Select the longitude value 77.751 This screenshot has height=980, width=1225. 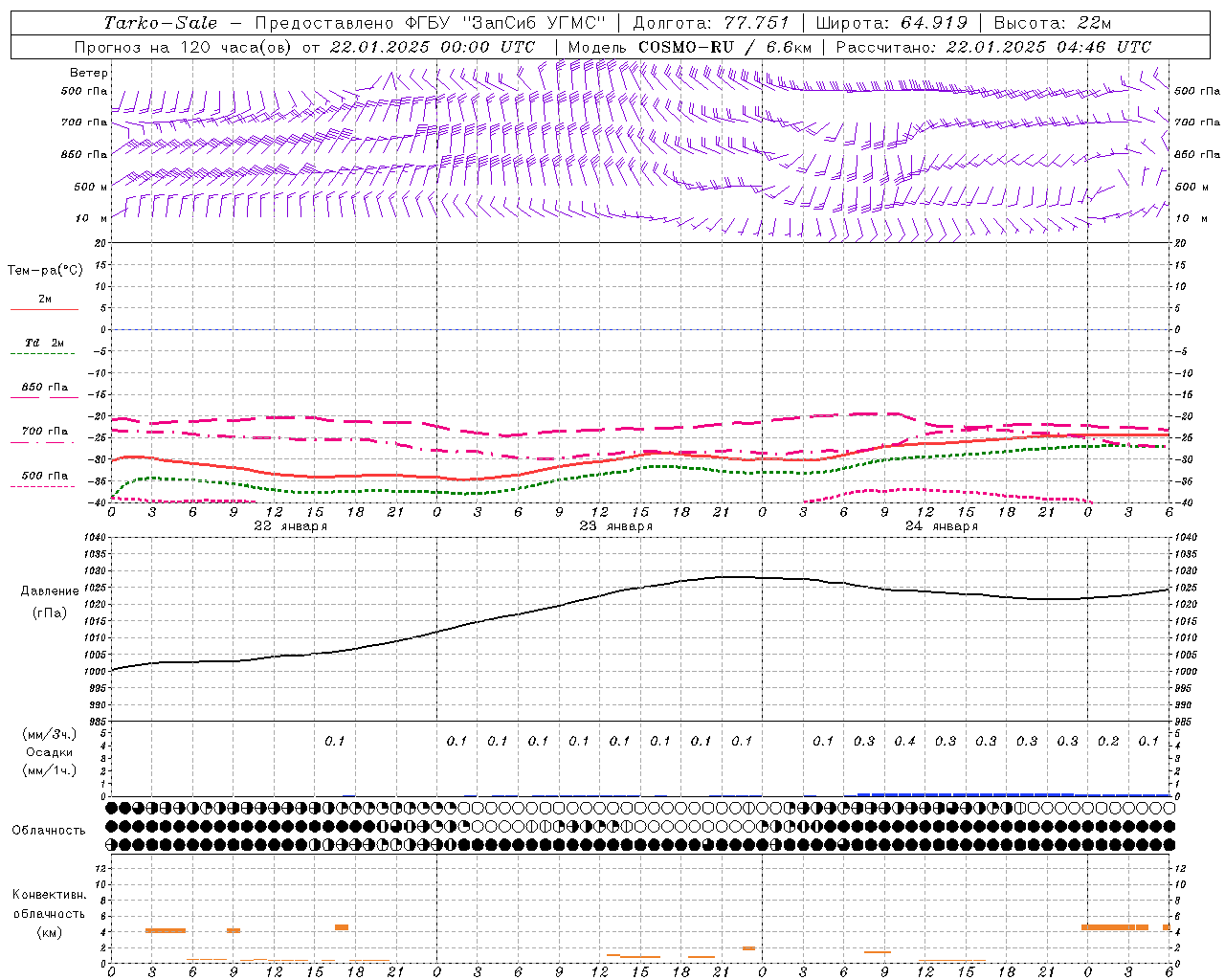click(756, 23)
